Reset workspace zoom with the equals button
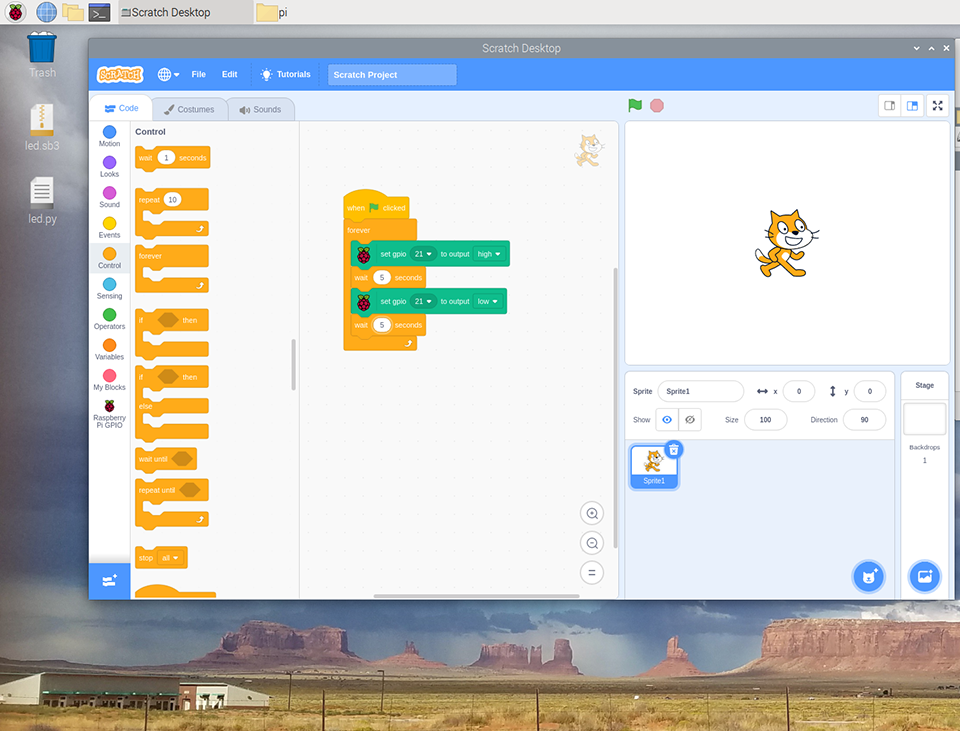960x731 pixels. pyautogui.click(x=592, y=573)
